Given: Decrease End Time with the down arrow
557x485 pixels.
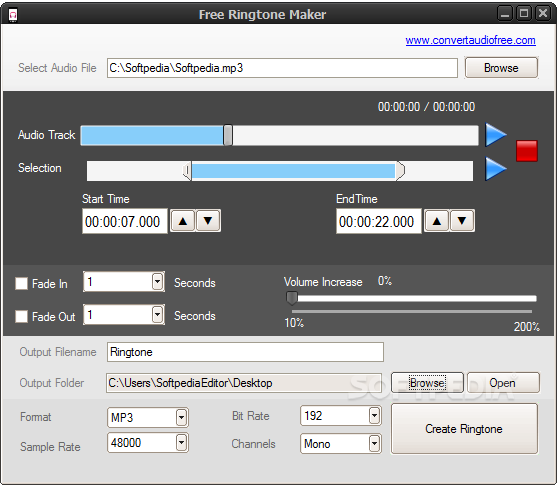Looking at the screenshot, I should pyautogui.click(x=462, y=221).
